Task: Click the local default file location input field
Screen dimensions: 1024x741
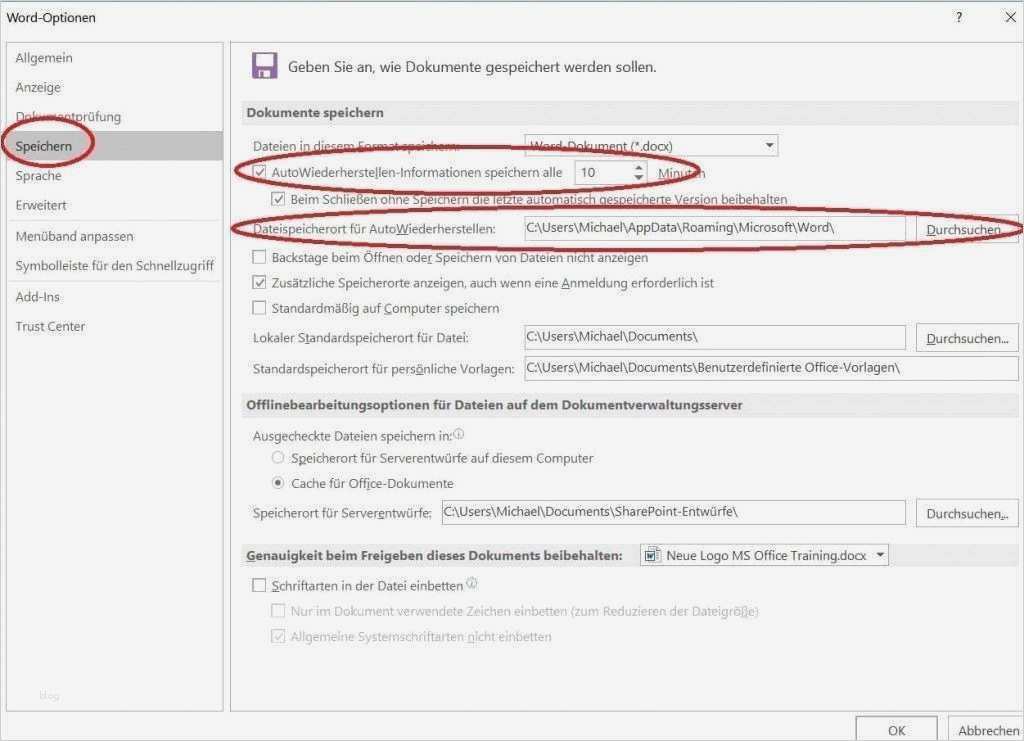Action: click(x=715, y=337)
